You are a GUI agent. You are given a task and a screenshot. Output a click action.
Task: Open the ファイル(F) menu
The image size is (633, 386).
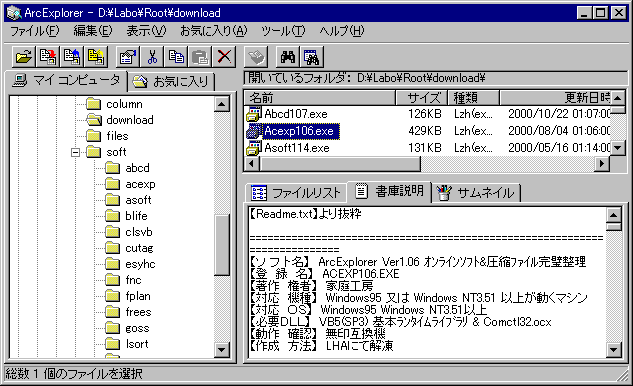34,31
